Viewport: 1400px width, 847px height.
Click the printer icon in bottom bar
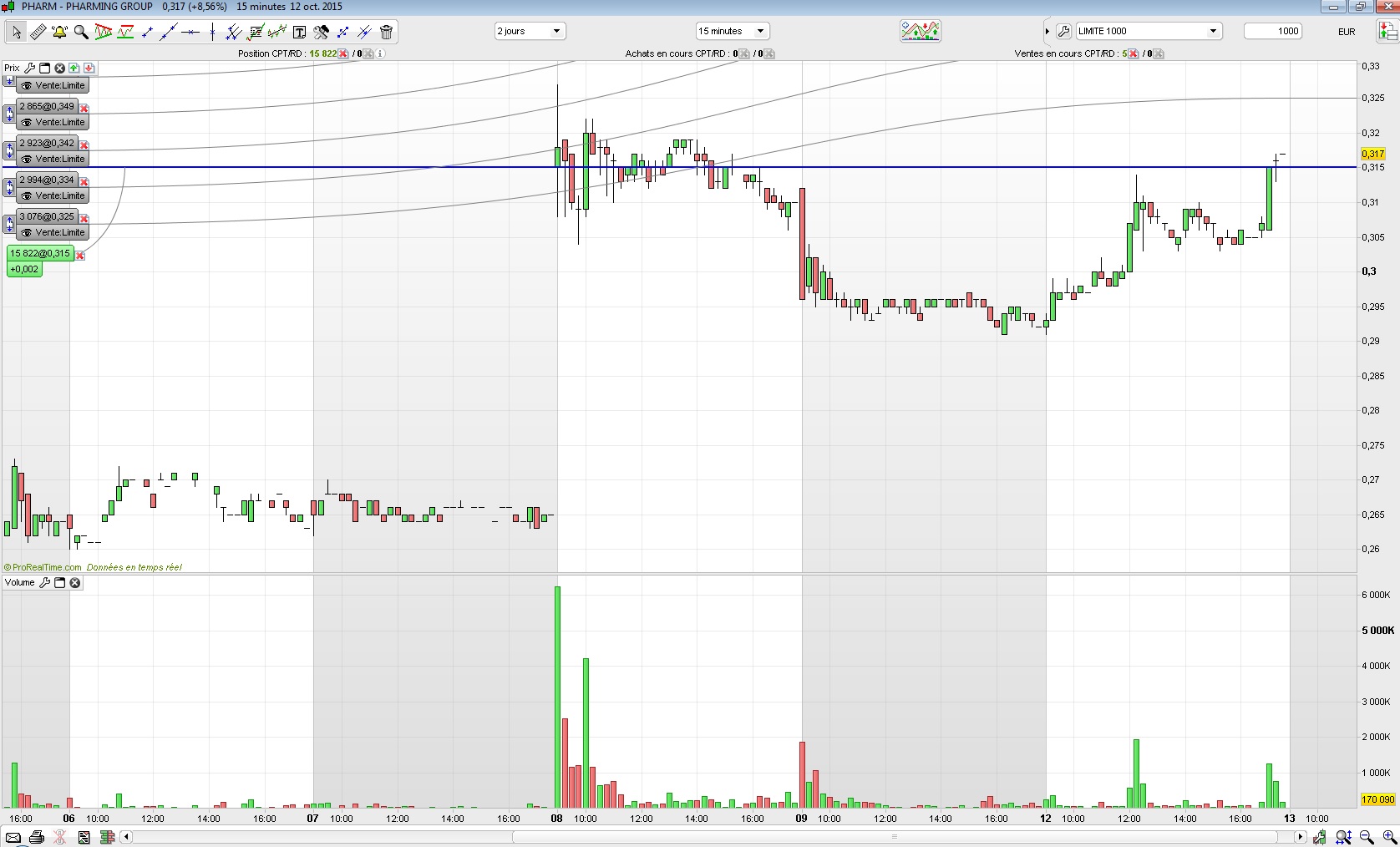[36, 837]
